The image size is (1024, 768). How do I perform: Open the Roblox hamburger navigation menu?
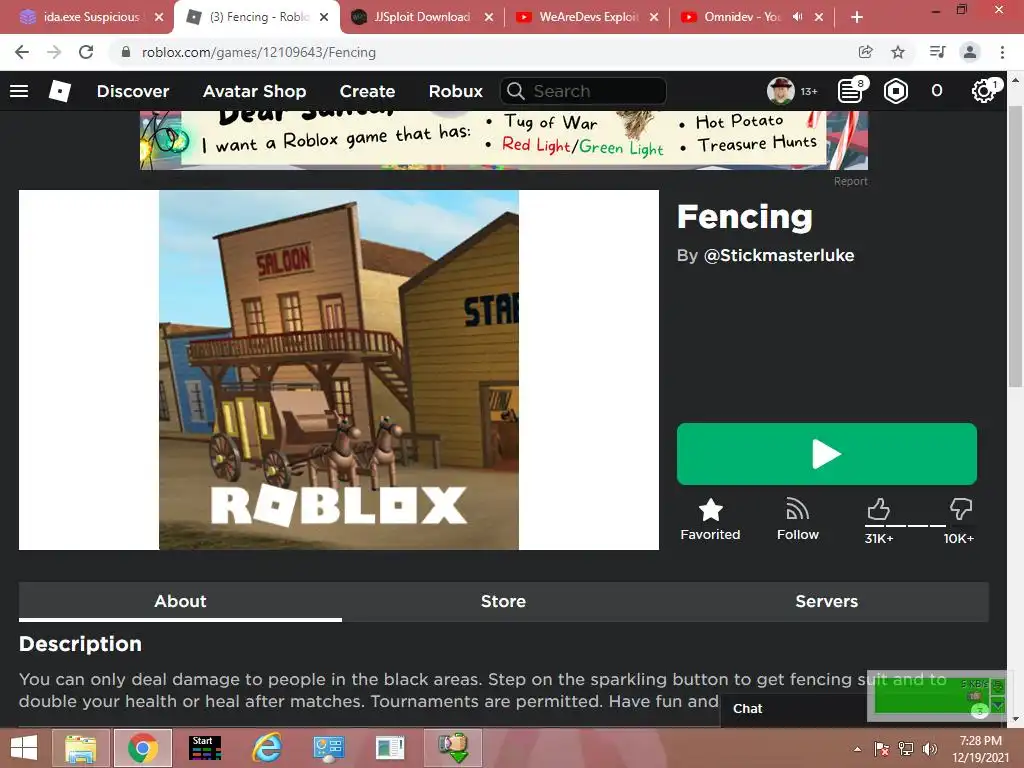click(19, 91)
